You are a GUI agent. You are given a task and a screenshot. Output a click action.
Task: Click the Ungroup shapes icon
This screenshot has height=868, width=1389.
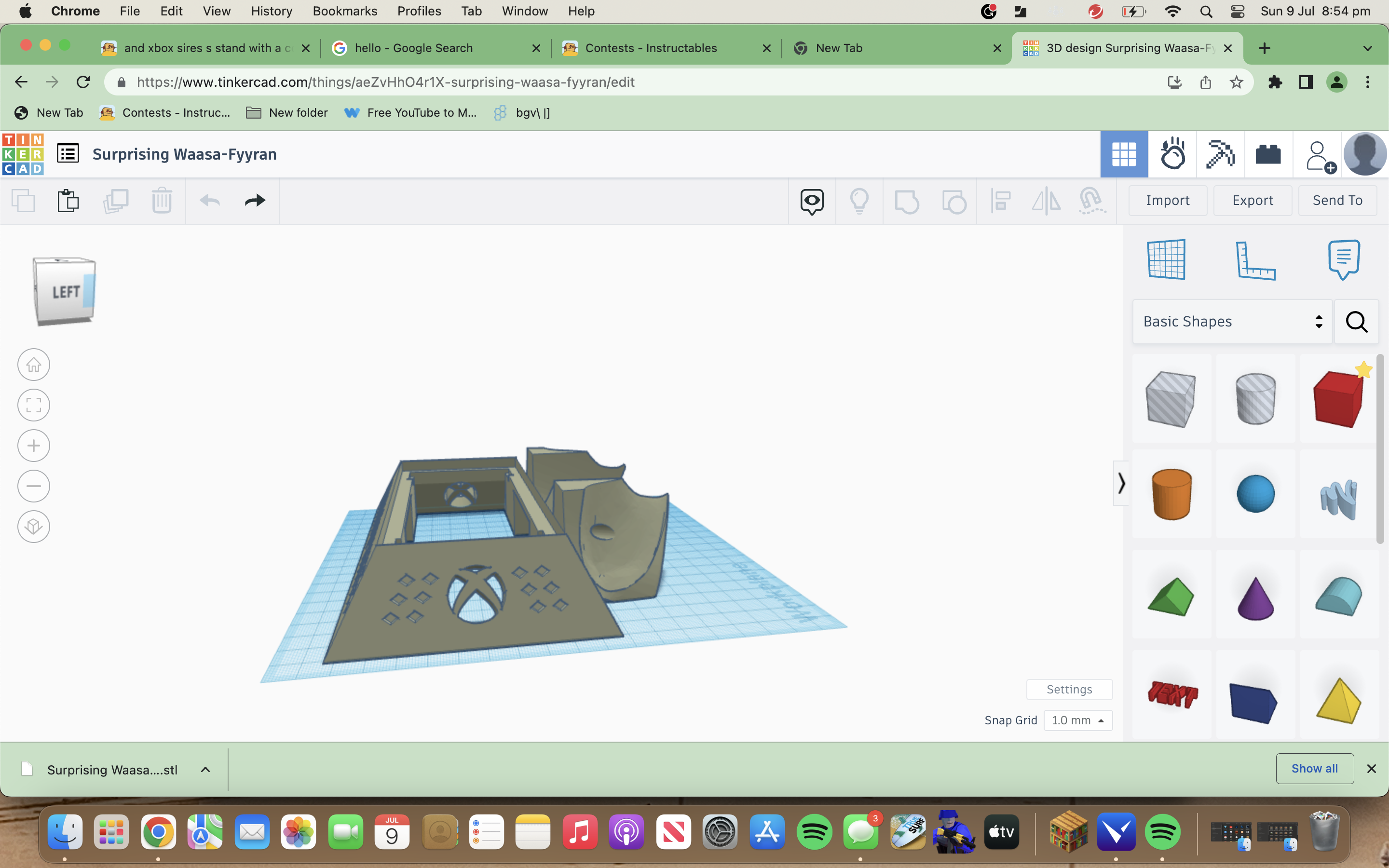click(x=954, y=201)
